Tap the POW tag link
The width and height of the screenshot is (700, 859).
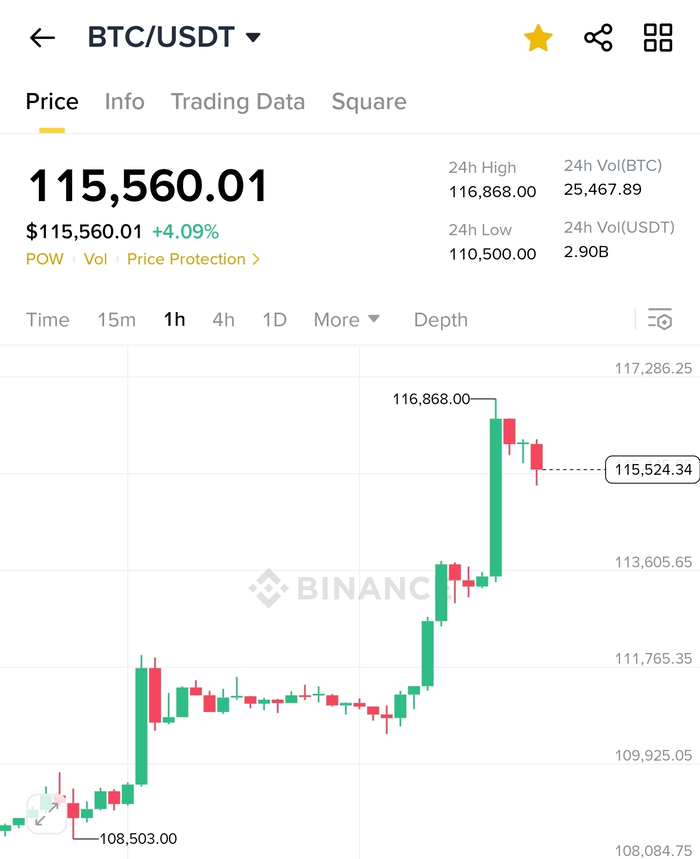click(45, 259)
